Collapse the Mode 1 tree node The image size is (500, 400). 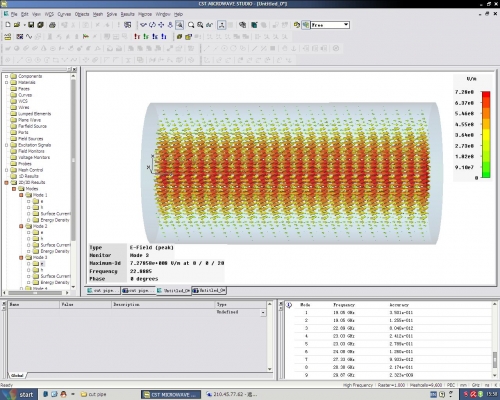point(21,195)
